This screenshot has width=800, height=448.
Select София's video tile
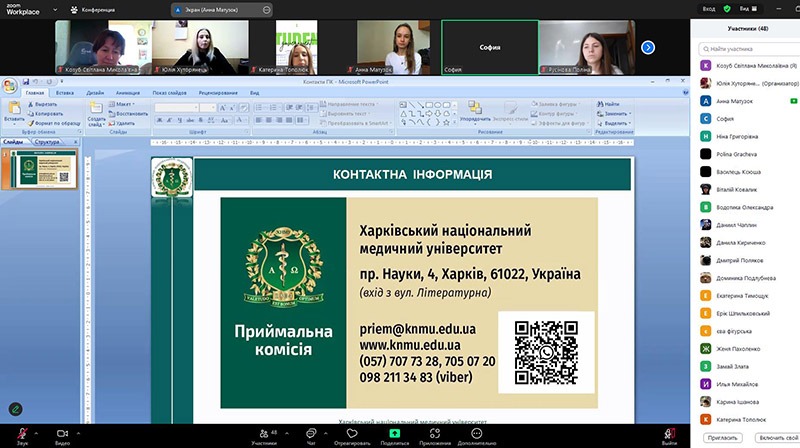coord(490,47)
